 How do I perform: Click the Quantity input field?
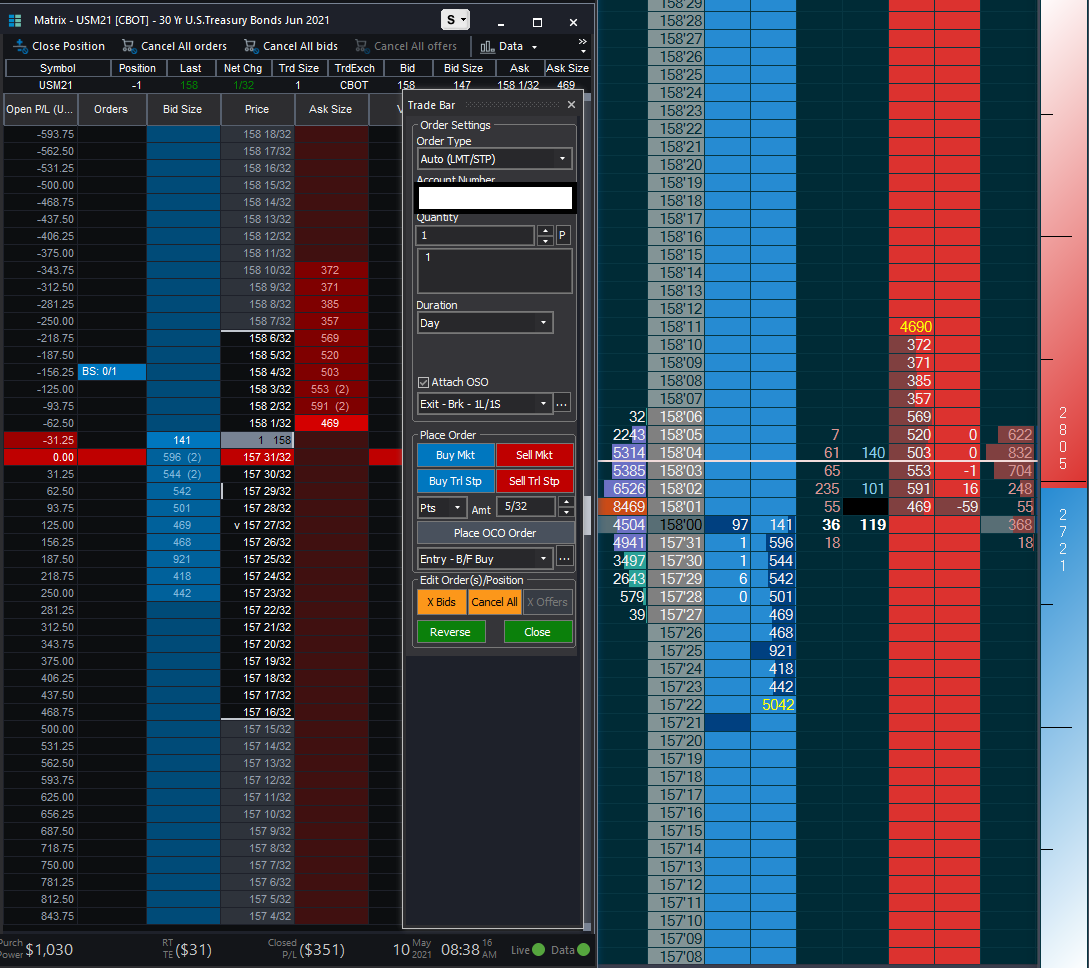point(475,235)
